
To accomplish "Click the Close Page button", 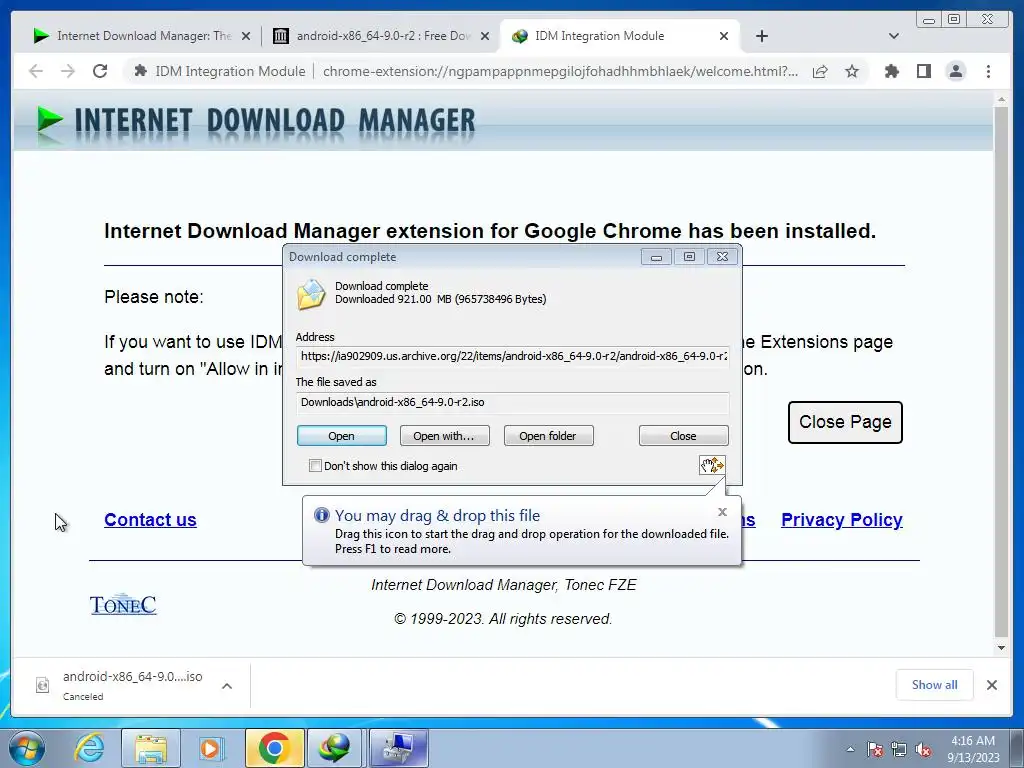I will pyautogui.click(x=845, y=423).
